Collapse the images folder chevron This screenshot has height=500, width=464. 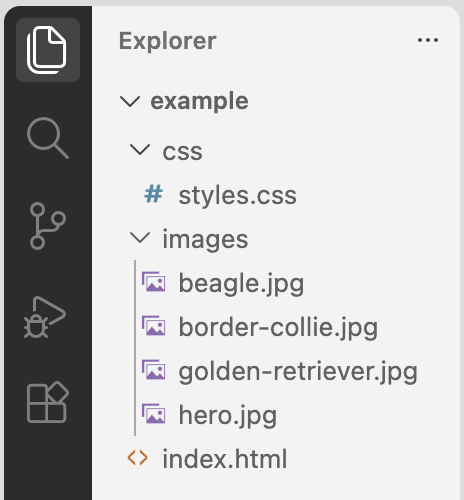140,238
